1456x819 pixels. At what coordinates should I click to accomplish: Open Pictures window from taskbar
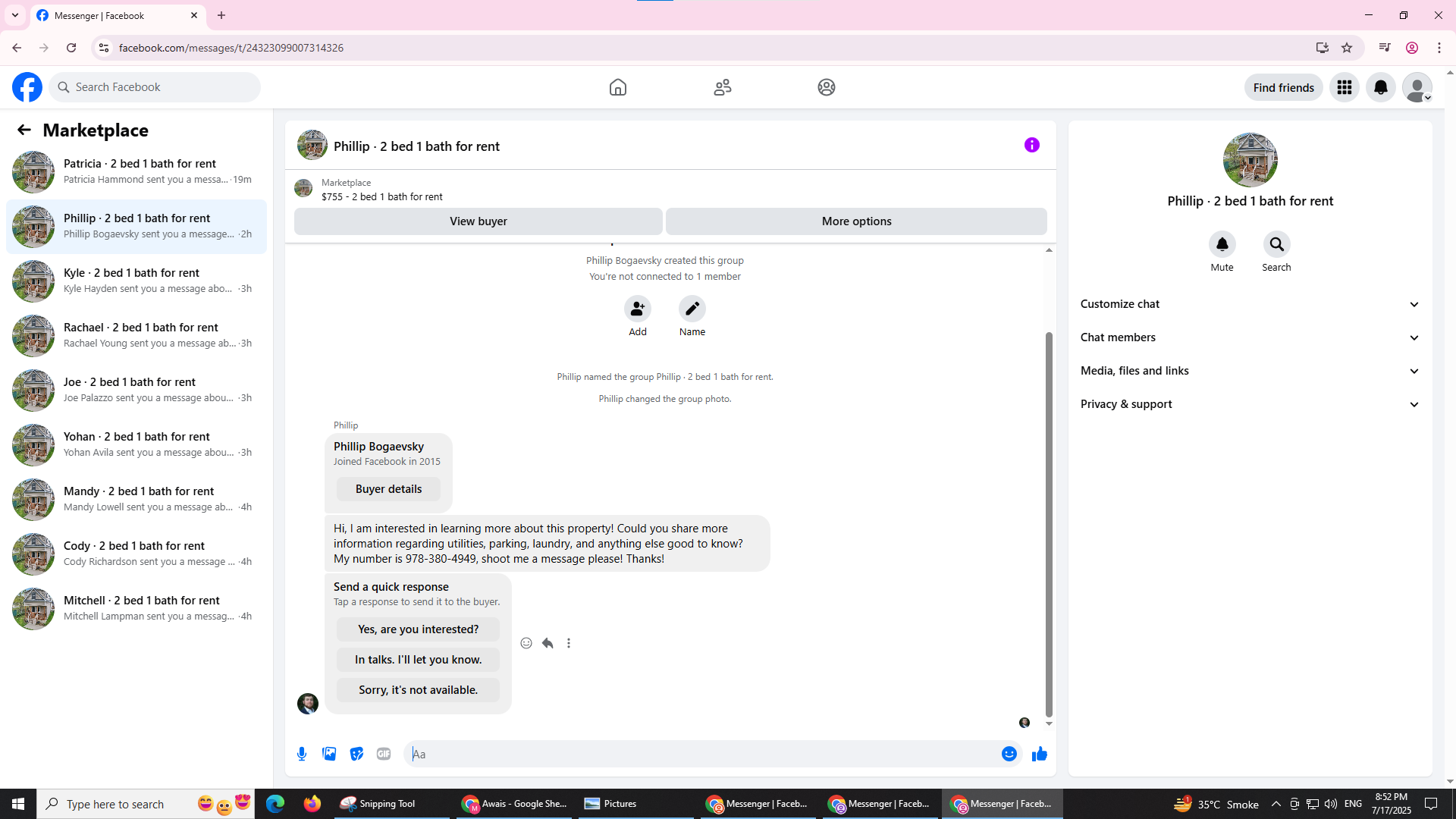click(x=635, y=804)
